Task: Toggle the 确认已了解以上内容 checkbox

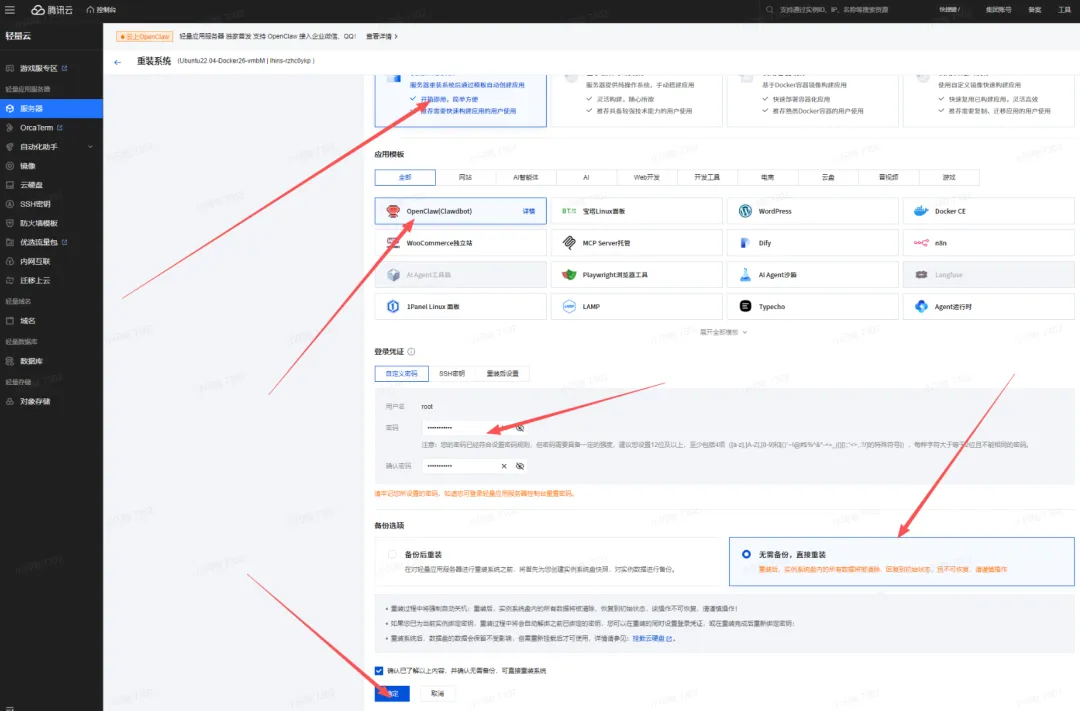Action: coord(379,670)
